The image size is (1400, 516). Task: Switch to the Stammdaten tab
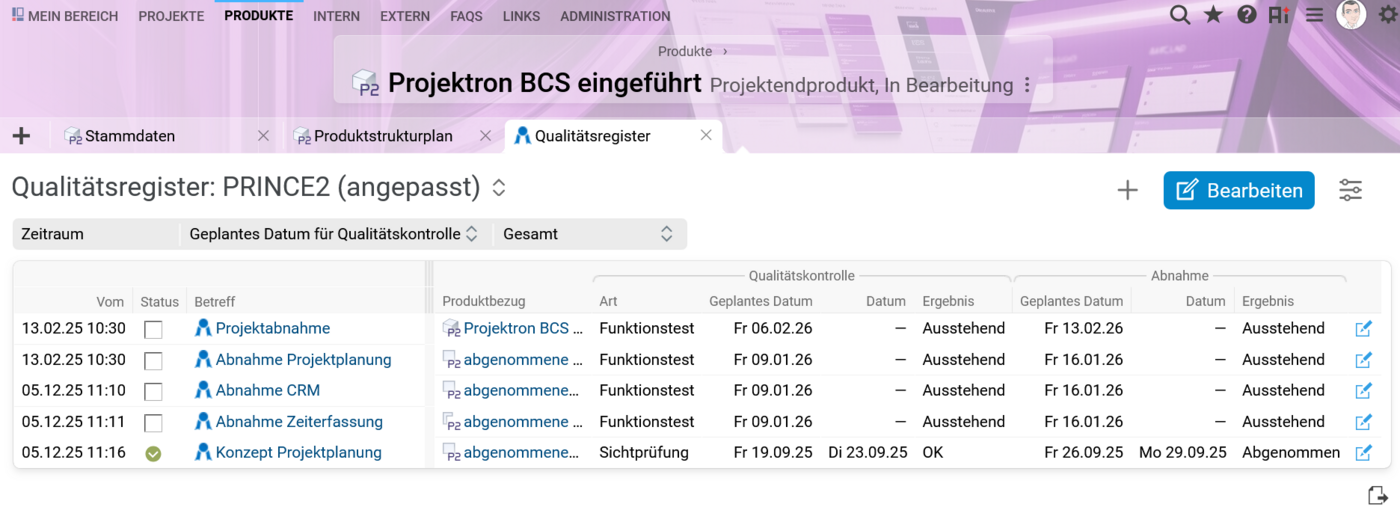click(130, 136)
